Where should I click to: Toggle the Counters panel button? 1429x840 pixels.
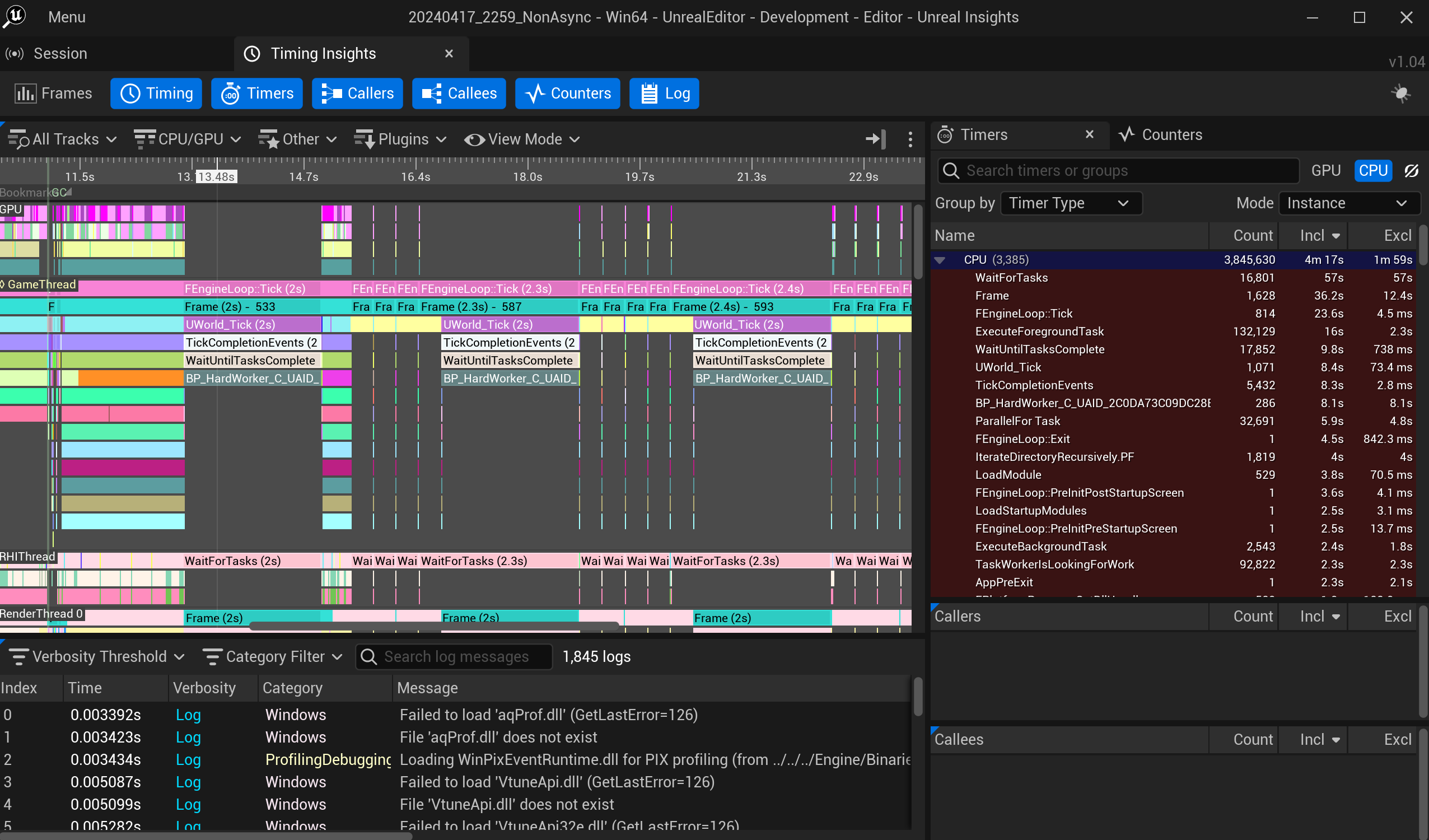point(568,93)
